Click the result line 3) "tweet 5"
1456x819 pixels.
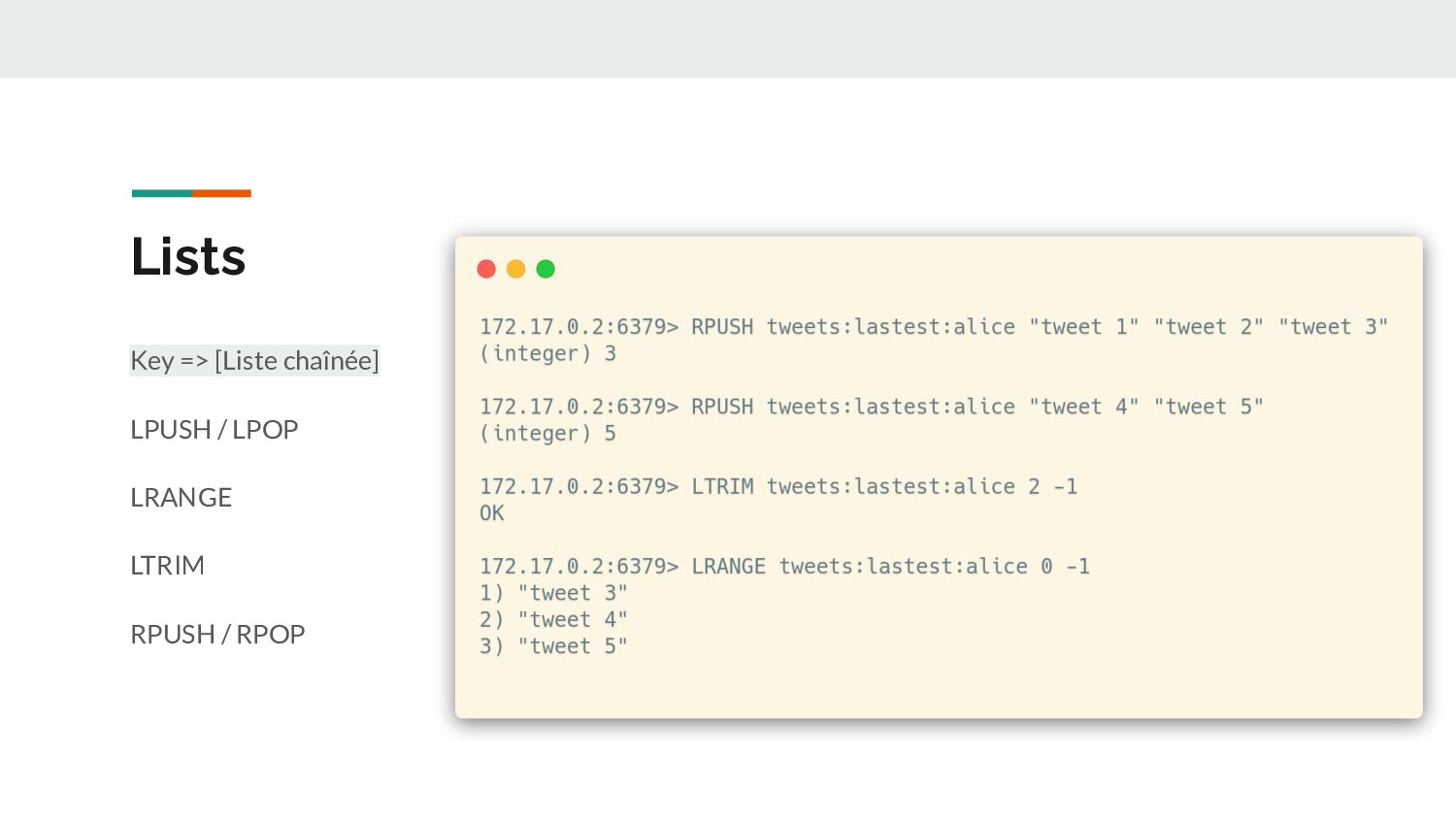pos(553,646)
